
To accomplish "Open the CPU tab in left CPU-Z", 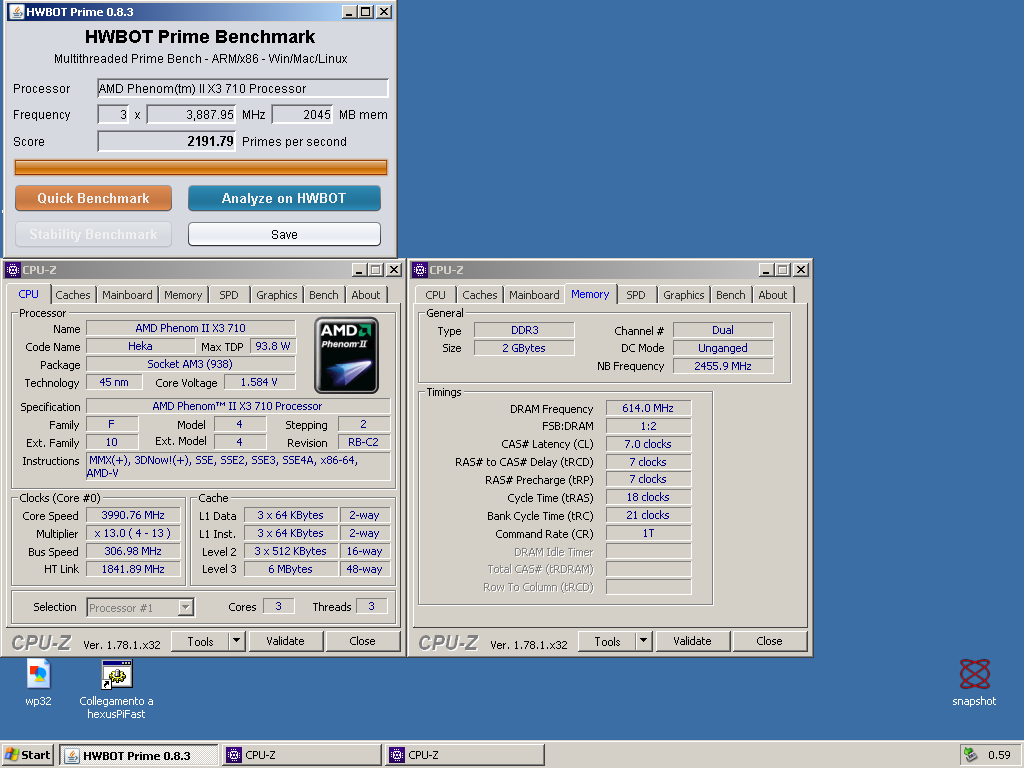I will [x=28, y=295].
